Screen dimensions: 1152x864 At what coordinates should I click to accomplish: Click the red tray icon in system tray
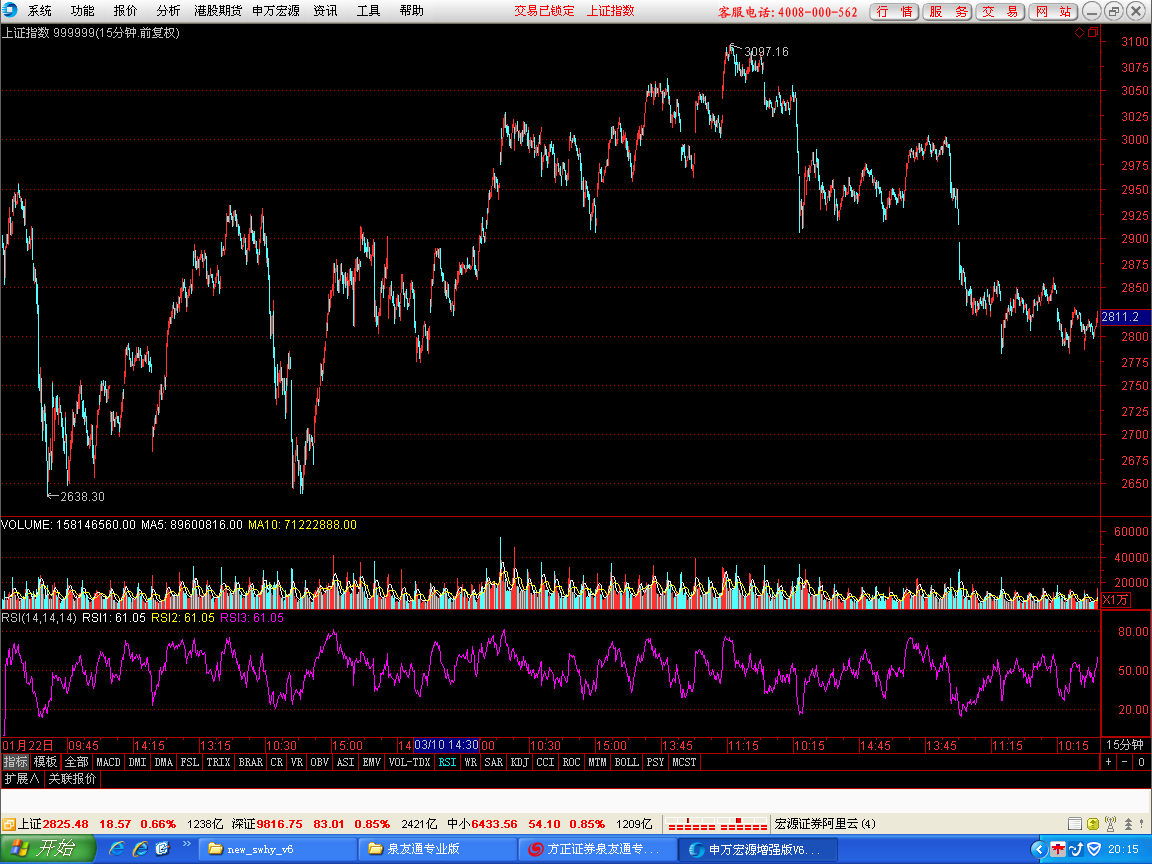pyautogui.click(x=1058, y=849)
